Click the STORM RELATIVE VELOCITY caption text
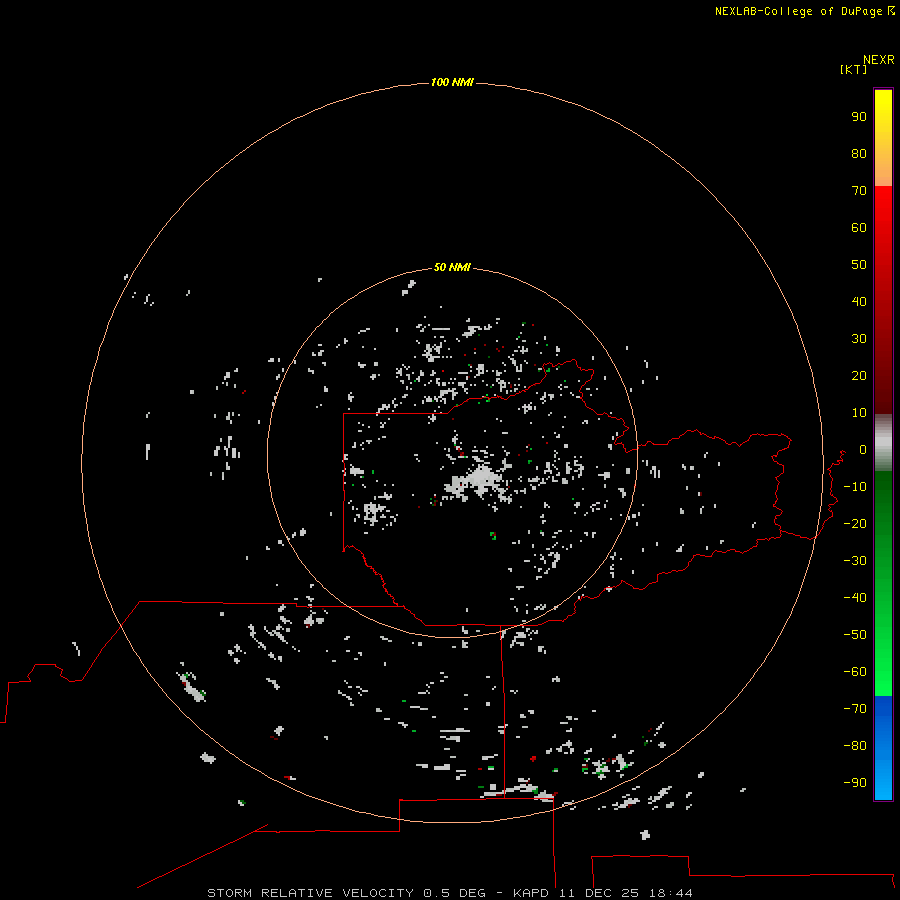 click(x=310, y=893)
